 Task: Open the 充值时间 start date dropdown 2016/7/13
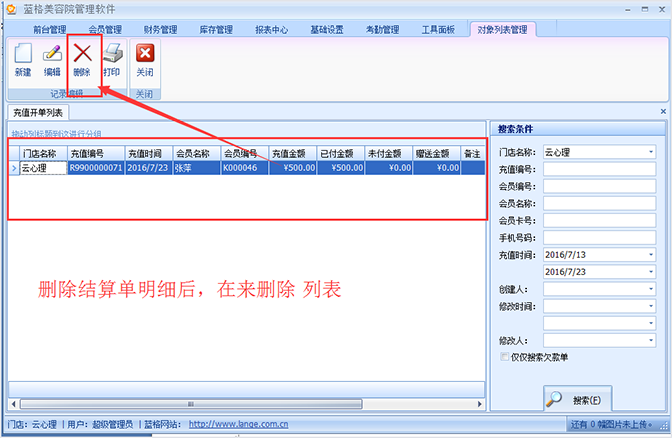pyautogui.click(x=651, y=255)
